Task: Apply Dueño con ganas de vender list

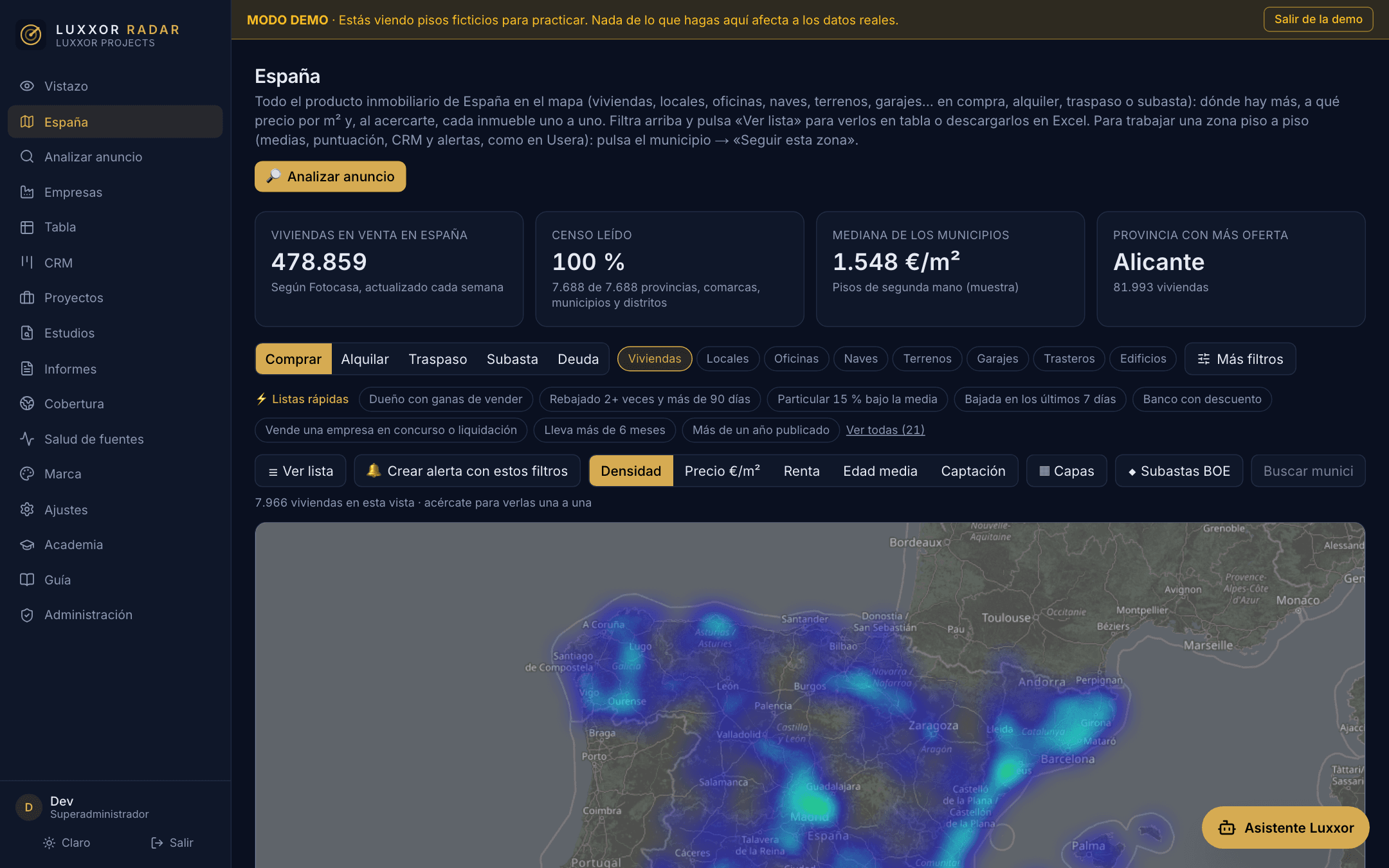Action: pos(446,399)
